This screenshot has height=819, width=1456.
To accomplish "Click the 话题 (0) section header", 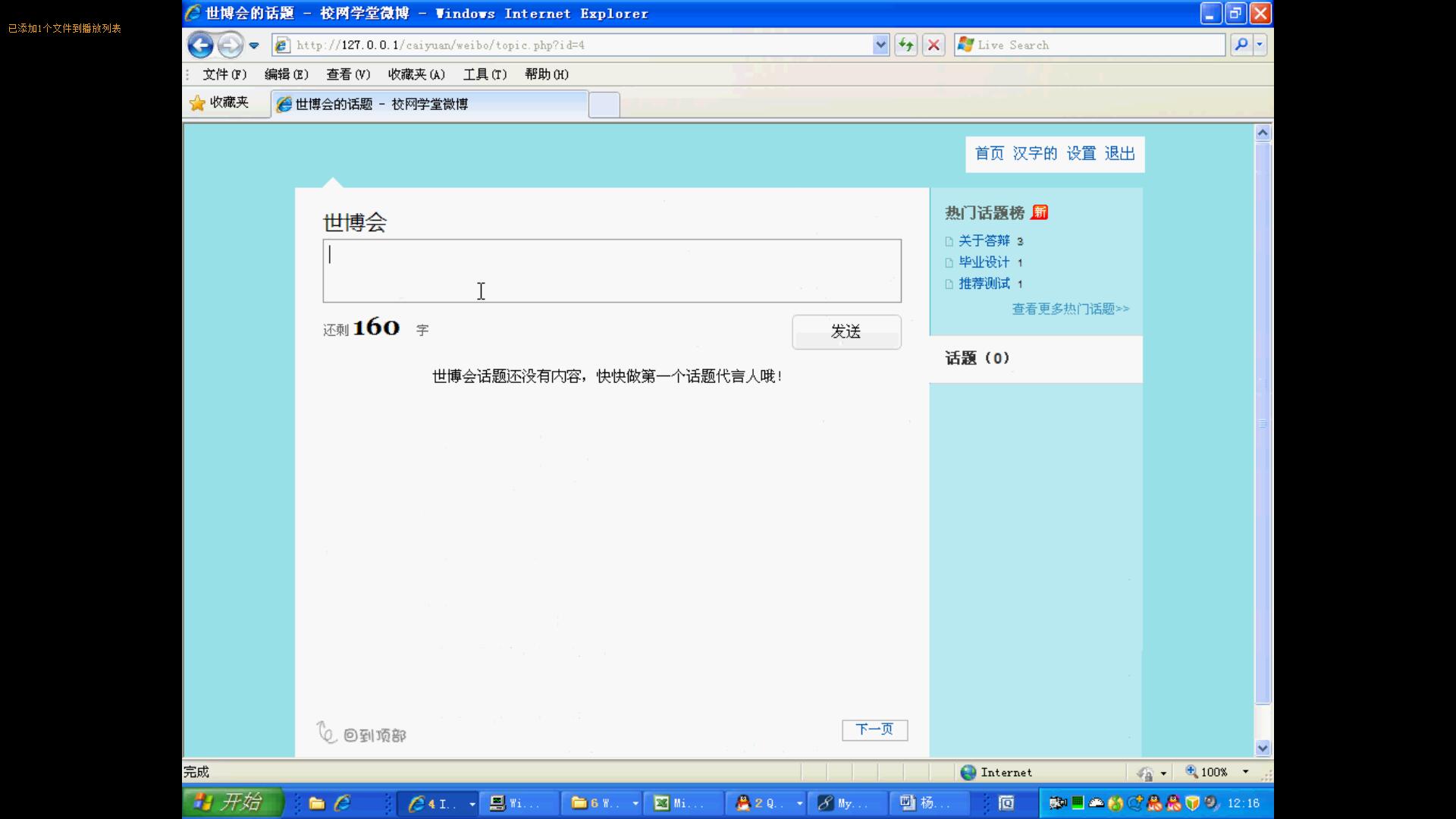I will click(x=977, y=358).
